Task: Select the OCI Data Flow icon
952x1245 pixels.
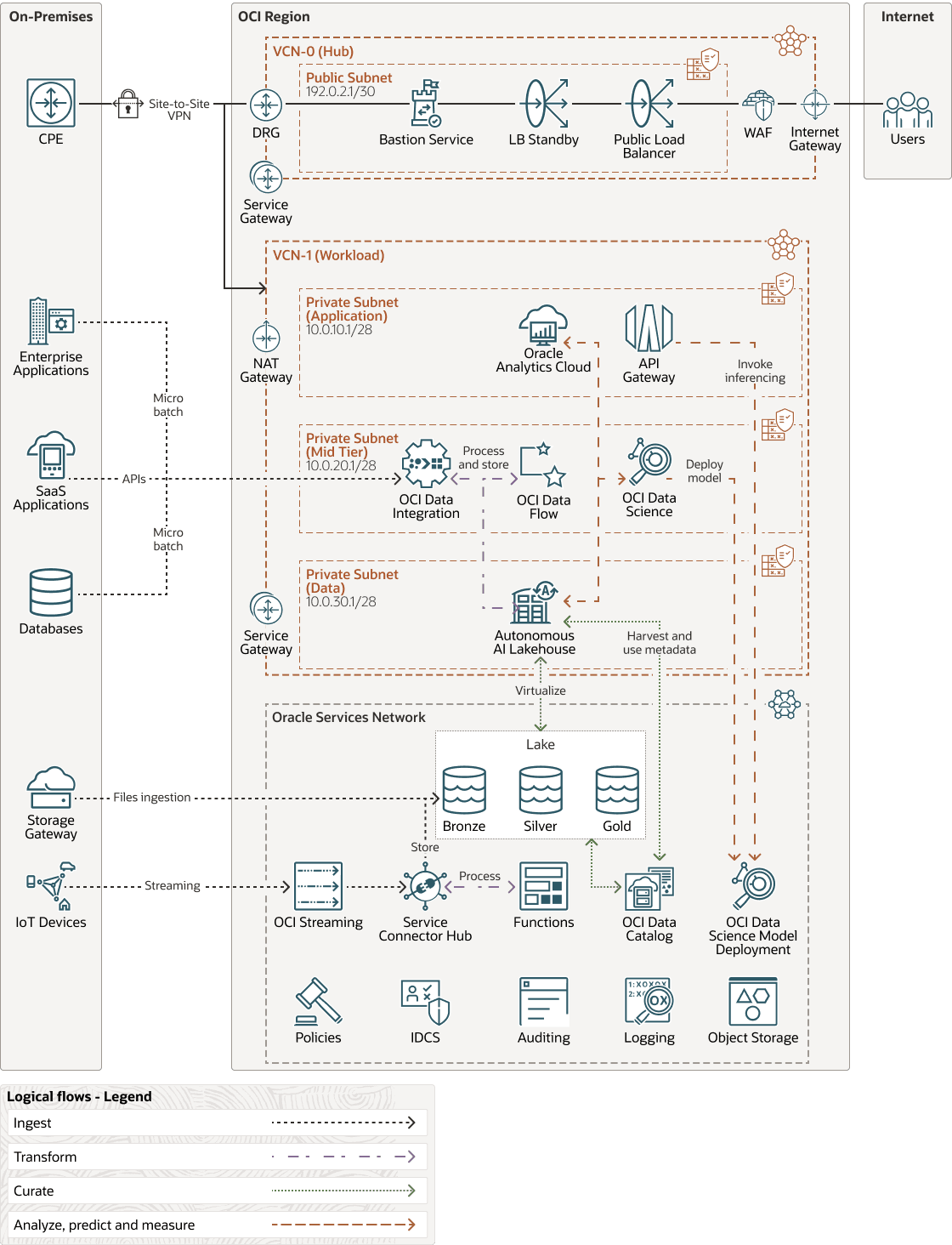Action: (x=543, y=464)
